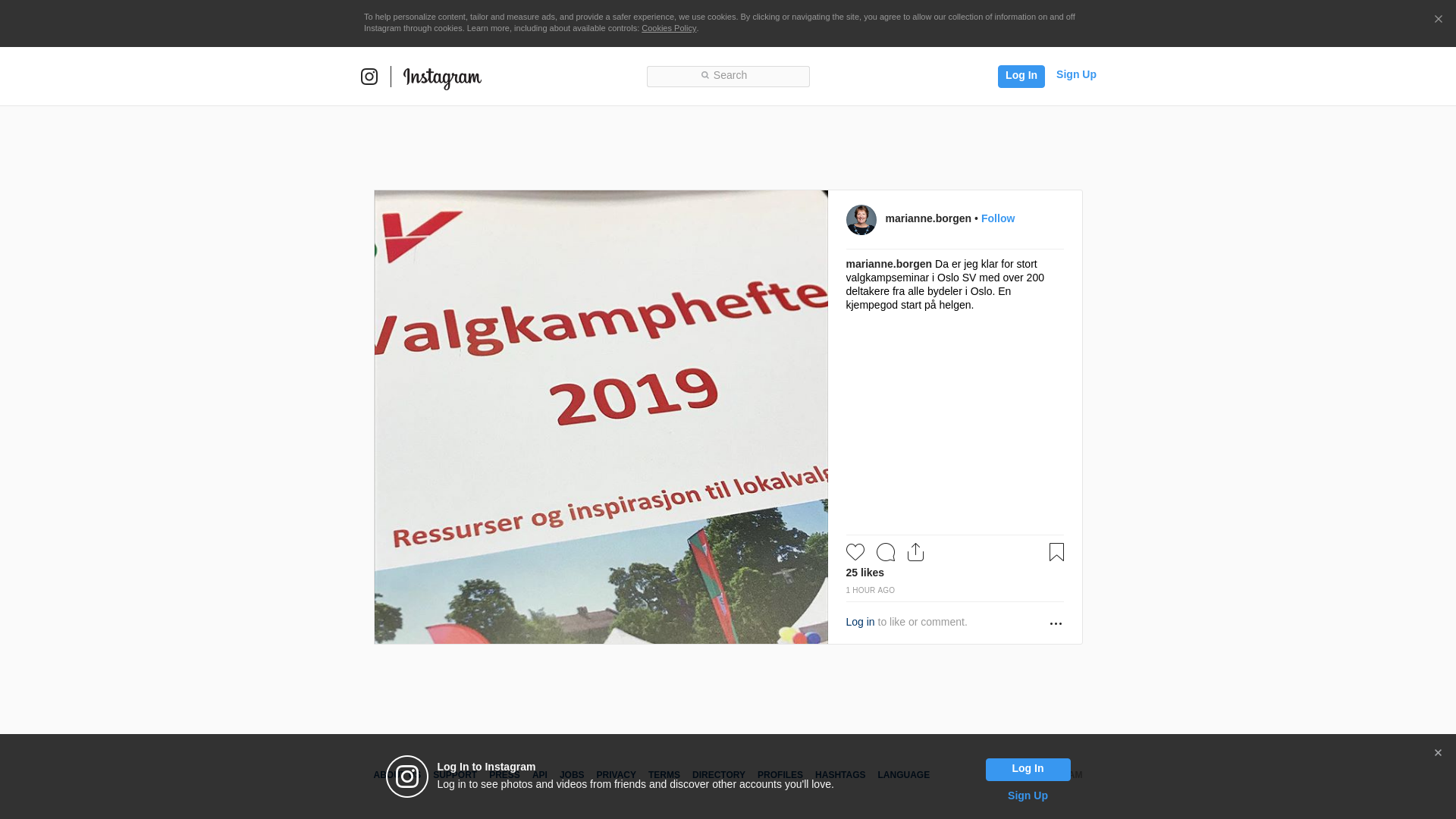Click the header Log In button
Screen dimensions: 1456x819
point(1021,77)
